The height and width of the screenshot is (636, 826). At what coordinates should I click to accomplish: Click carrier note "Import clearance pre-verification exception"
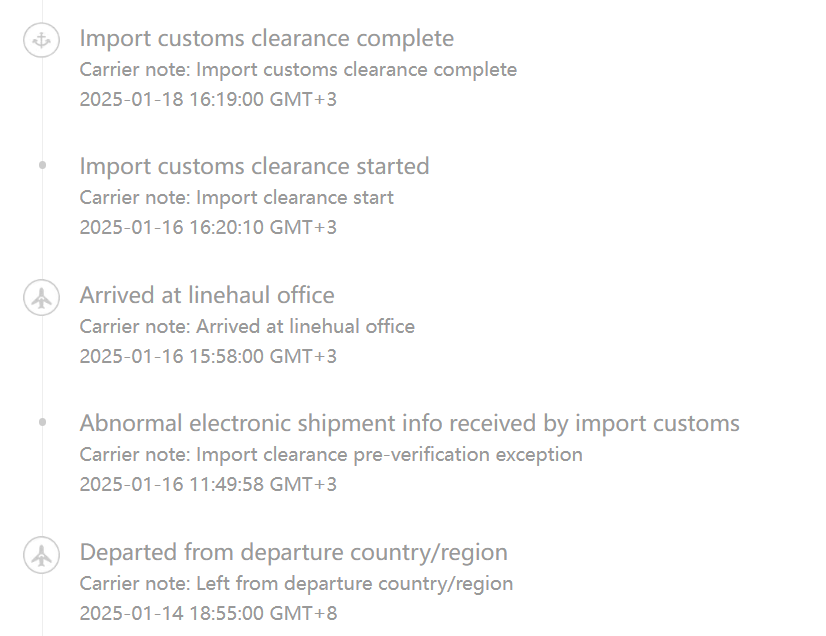(x=330, y=455)
